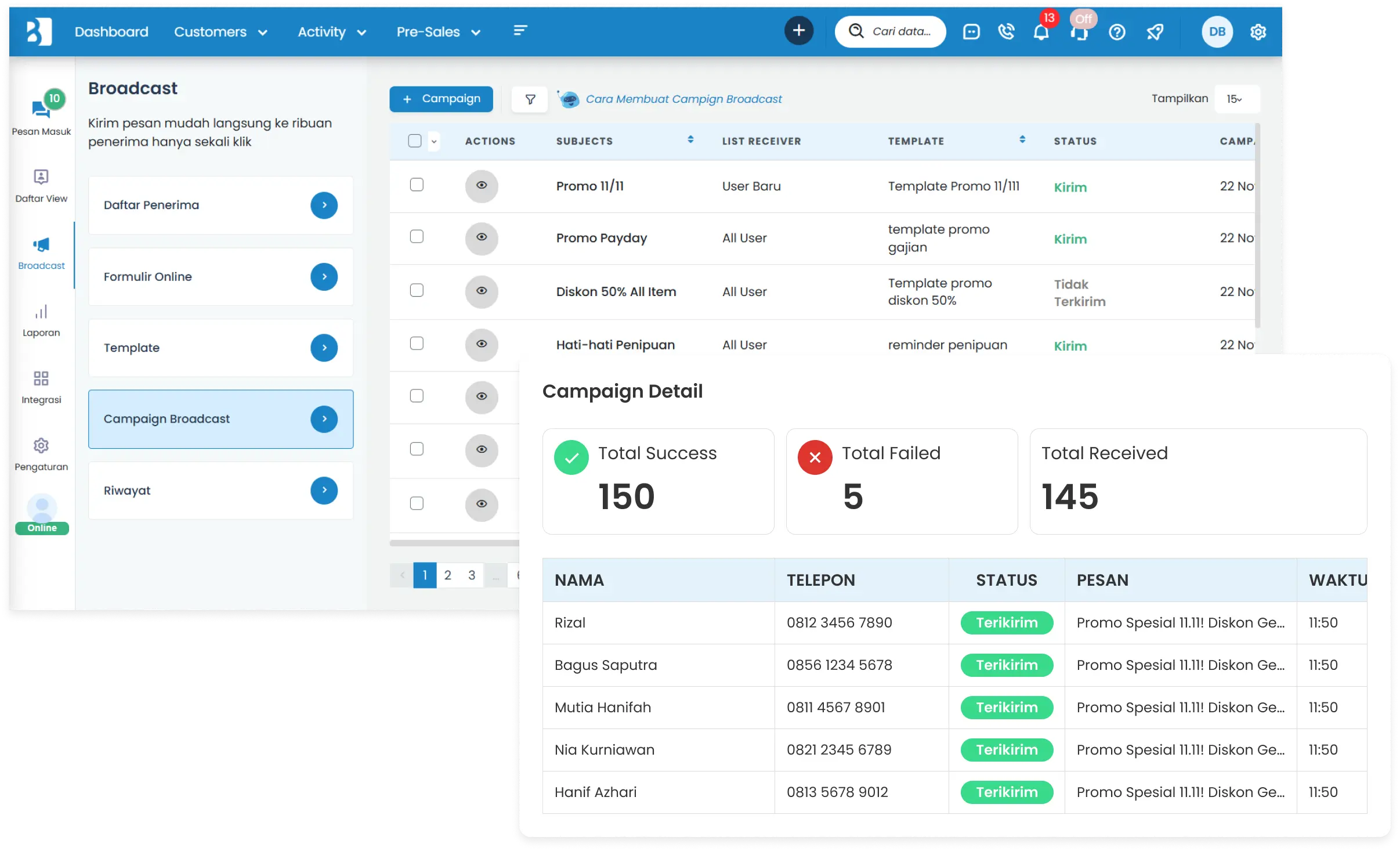Screen dimensions: 1400x851
Task: Open Cara Membuat Campign Broadcast link
Action: 683,99
